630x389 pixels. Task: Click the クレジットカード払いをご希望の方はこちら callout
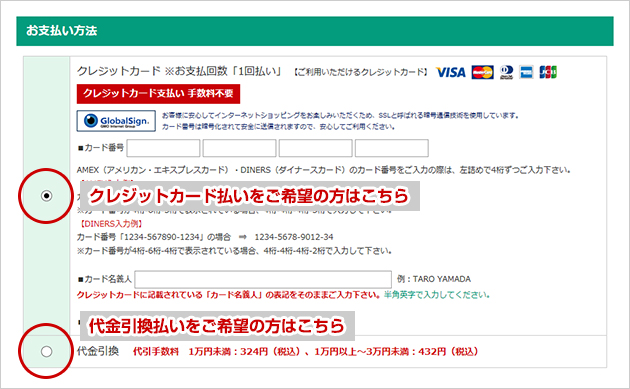click(250, 196)
